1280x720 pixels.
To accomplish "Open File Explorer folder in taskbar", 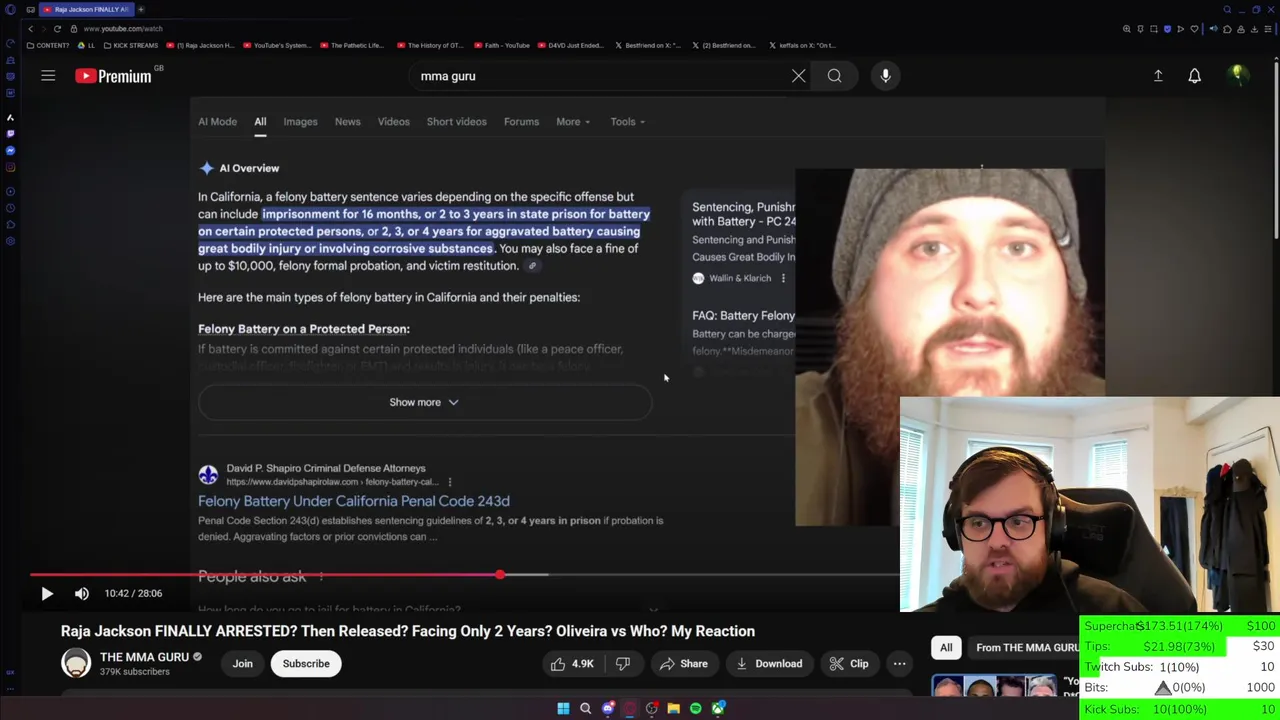I will [674, 709].
